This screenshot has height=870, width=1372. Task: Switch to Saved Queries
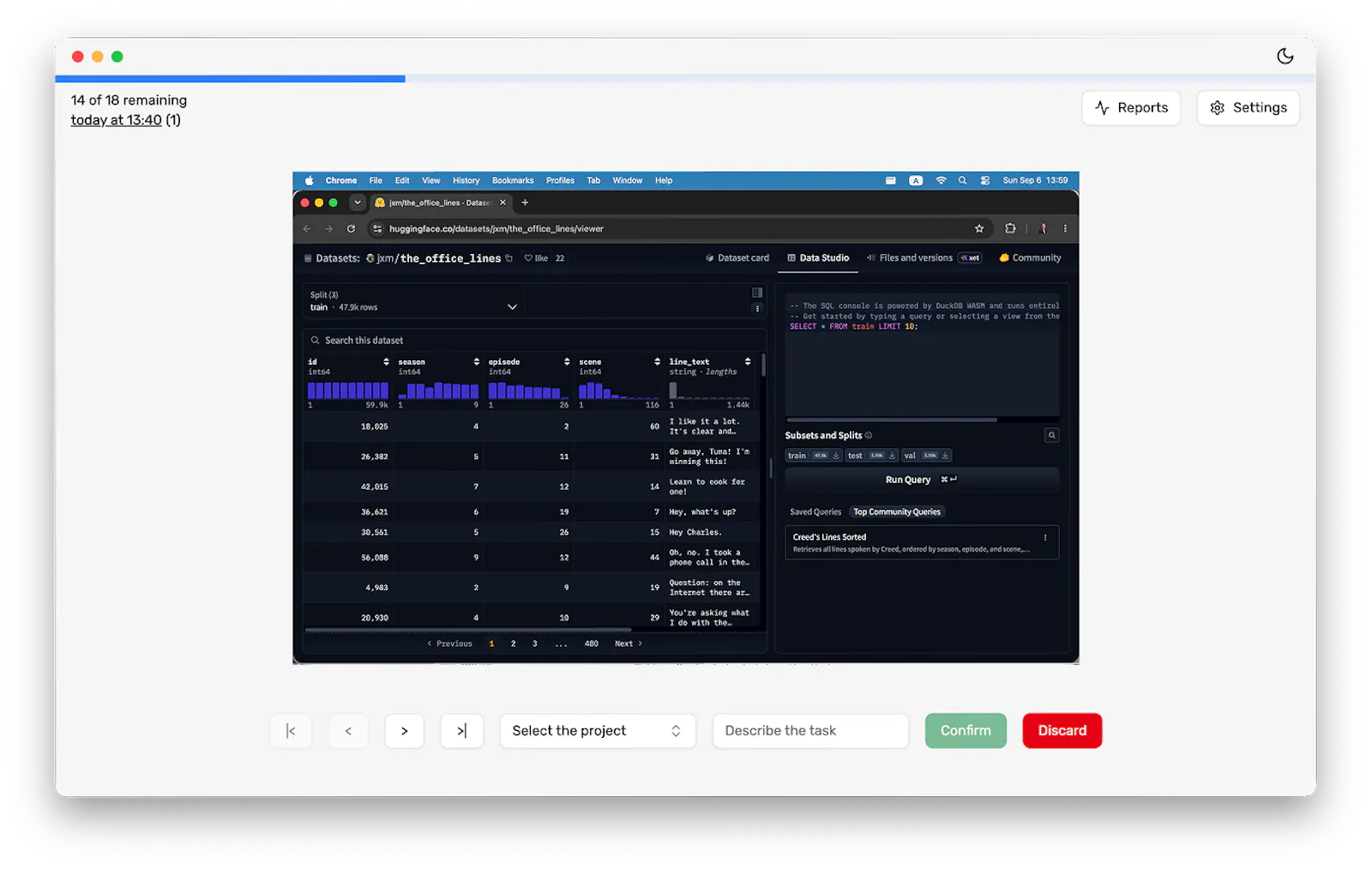815,512
